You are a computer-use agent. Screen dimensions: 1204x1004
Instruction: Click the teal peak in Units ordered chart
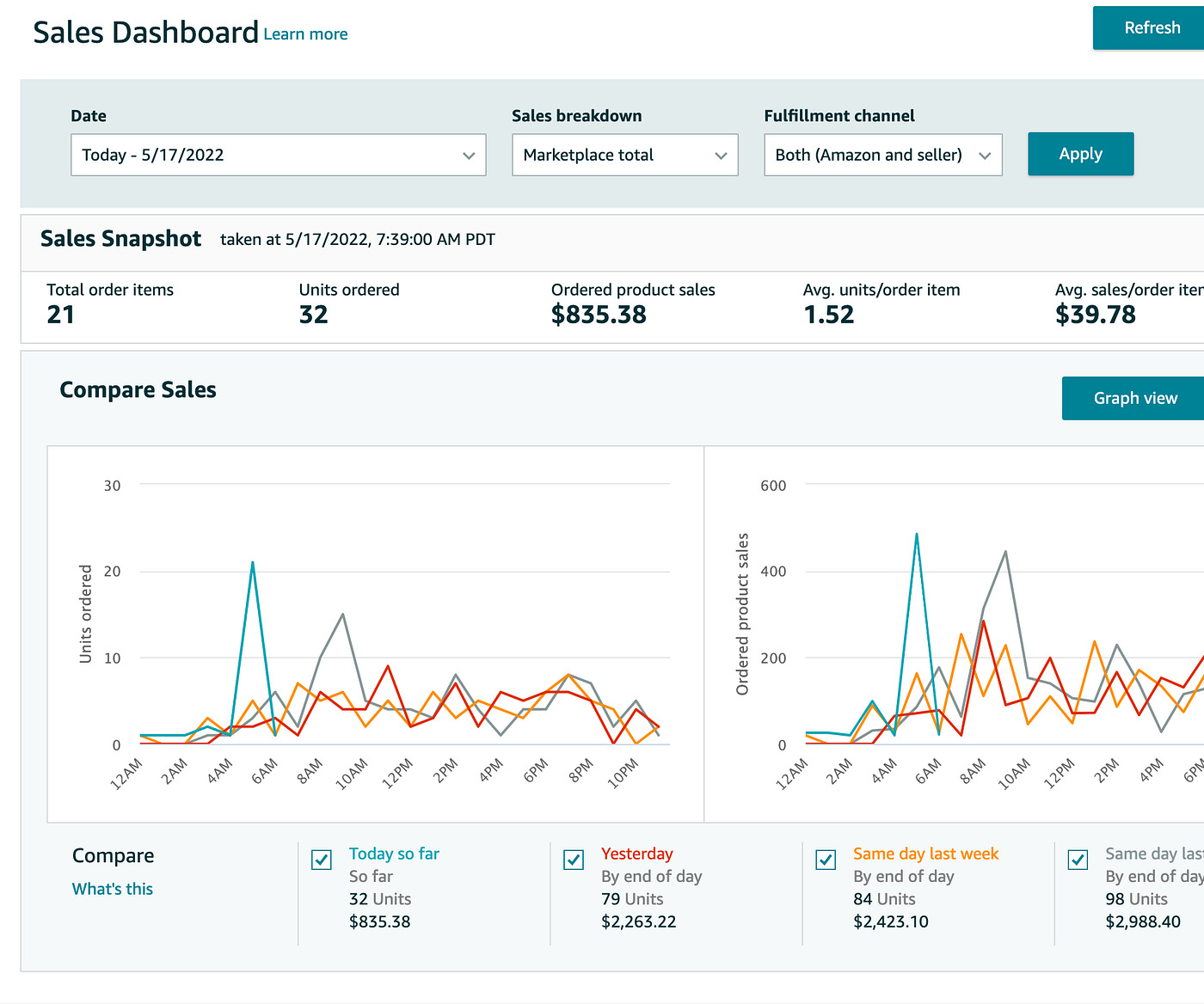[252, 563]
